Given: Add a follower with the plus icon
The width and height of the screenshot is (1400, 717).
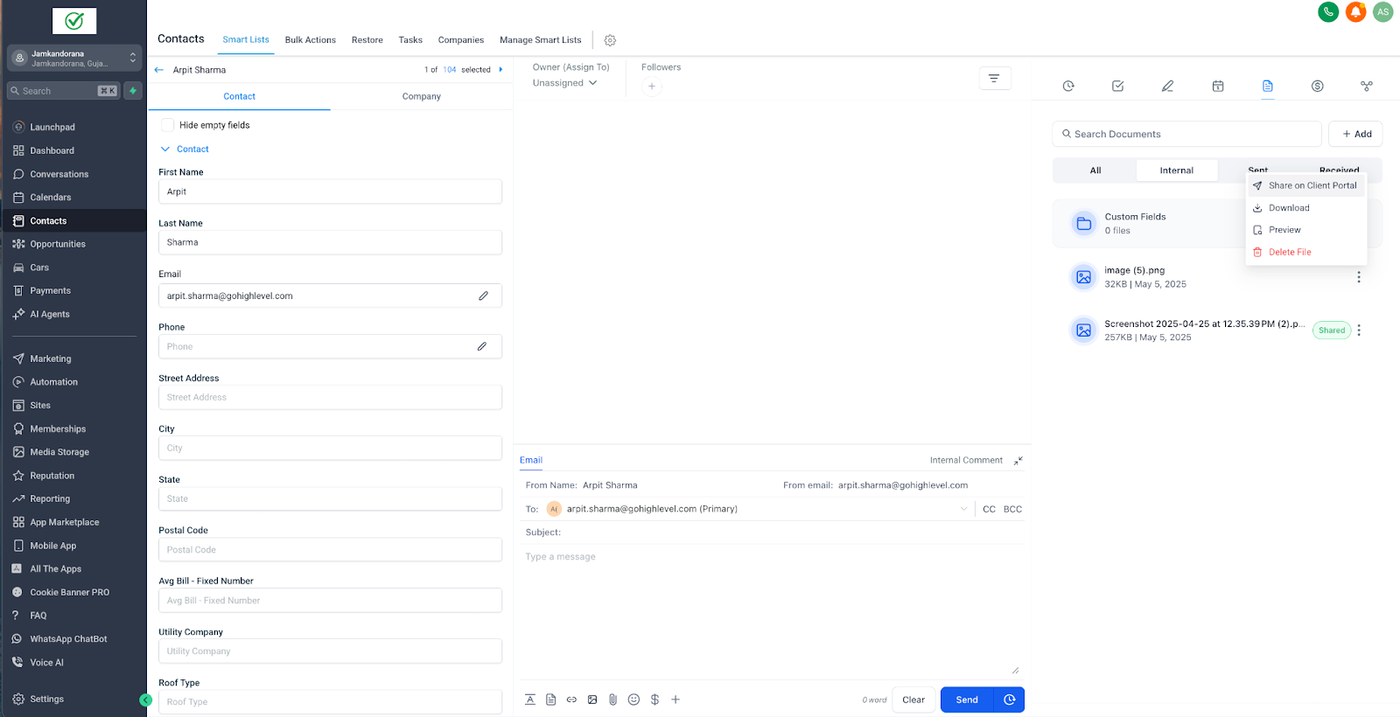Looking at the screenshot, I should 652,87.
